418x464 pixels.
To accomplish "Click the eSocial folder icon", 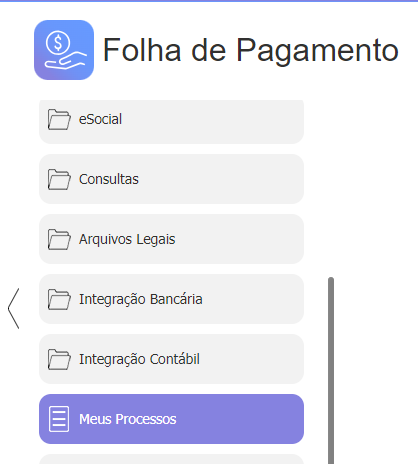I will (59, 119).
